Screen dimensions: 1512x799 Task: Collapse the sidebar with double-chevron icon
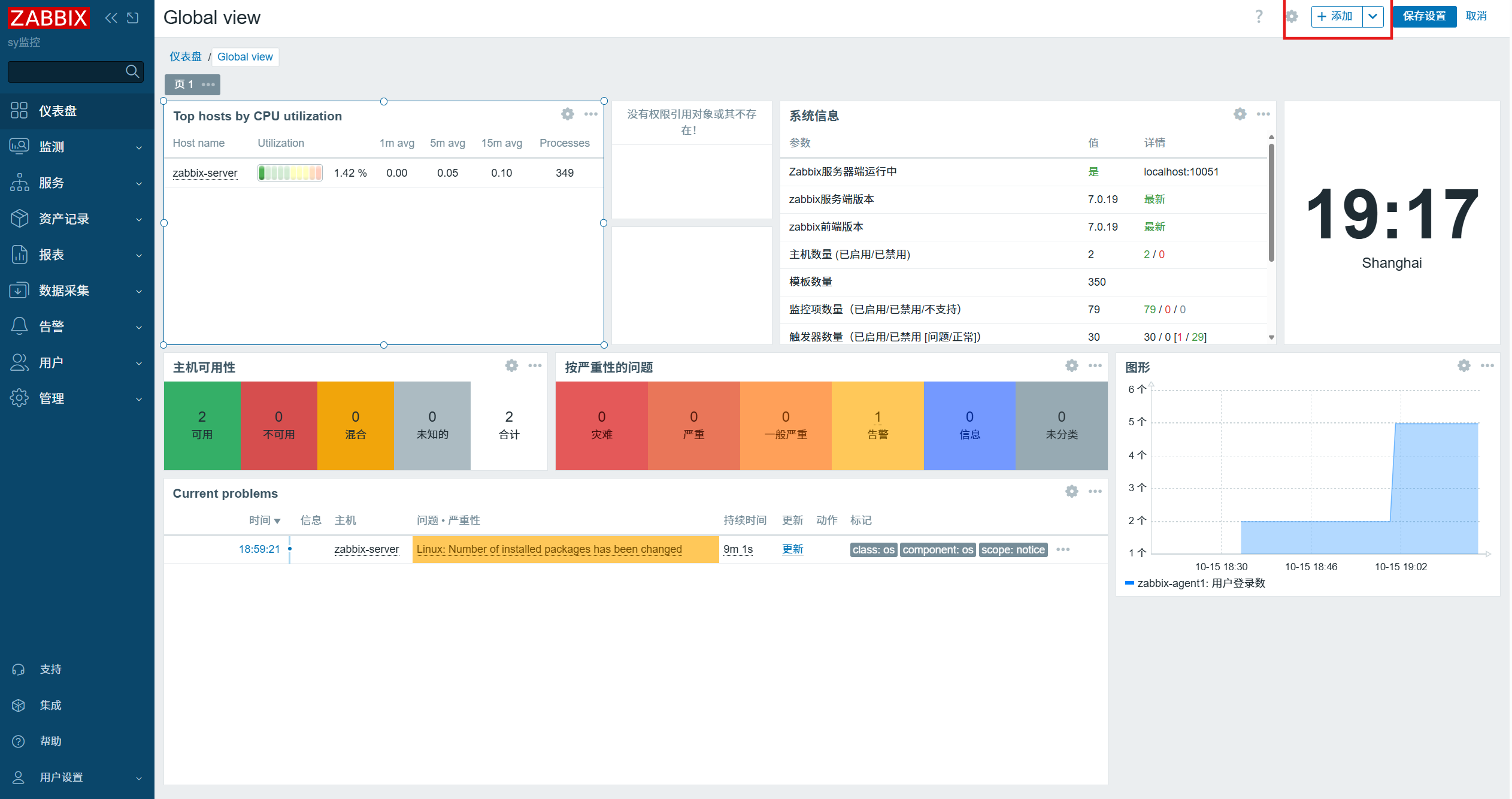tap(111, 18)
